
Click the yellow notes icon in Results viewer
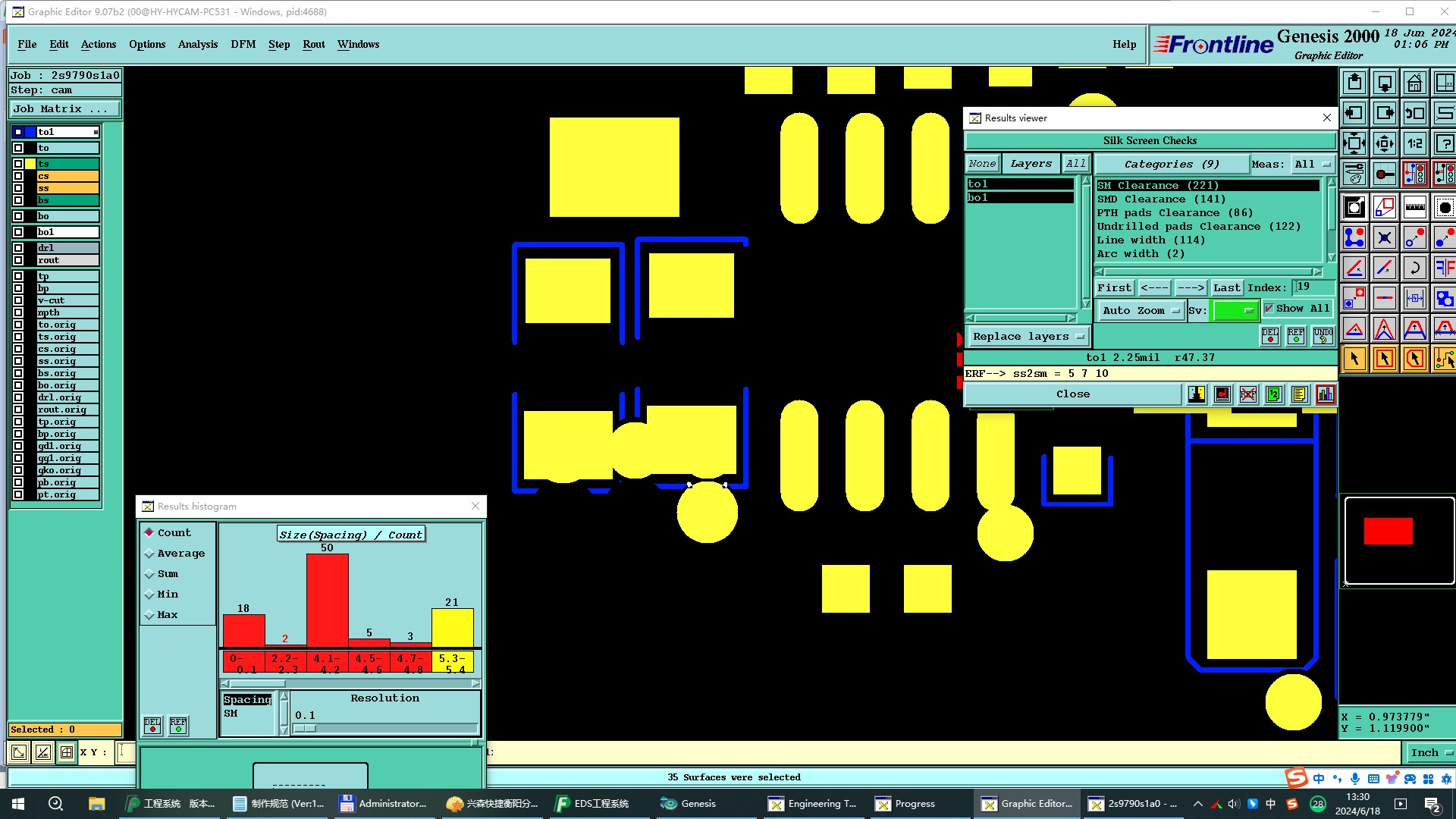click(1299, 394)
